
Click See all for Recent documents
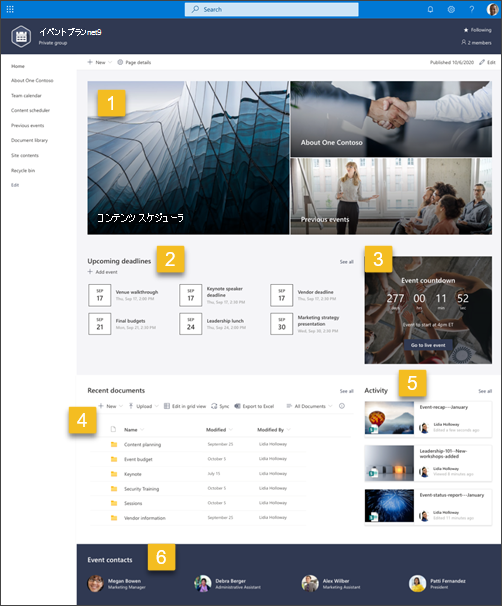347,391
